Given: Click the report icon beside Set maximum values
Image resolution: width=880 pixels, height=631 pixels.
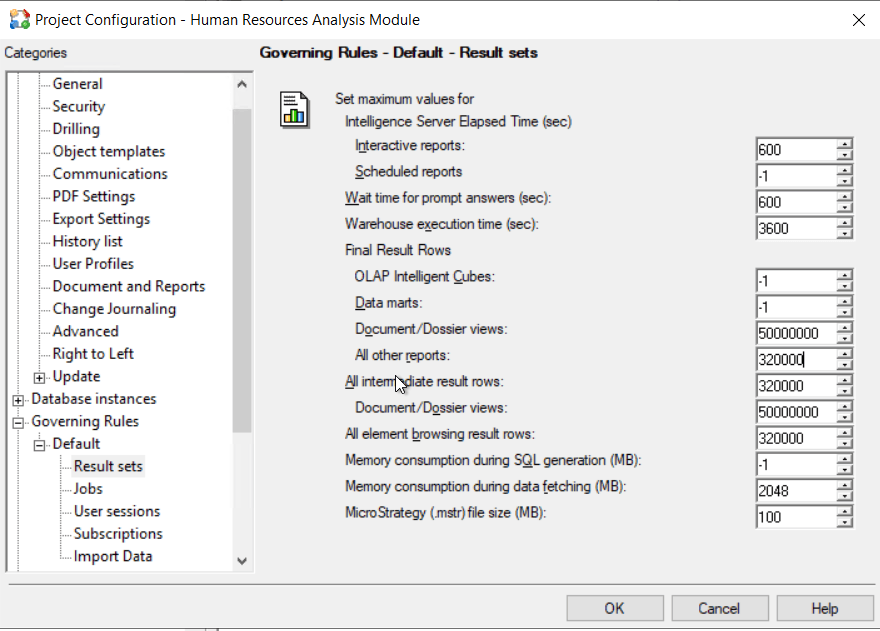Looking at the screenshot, I should click(x=293, y=109).
